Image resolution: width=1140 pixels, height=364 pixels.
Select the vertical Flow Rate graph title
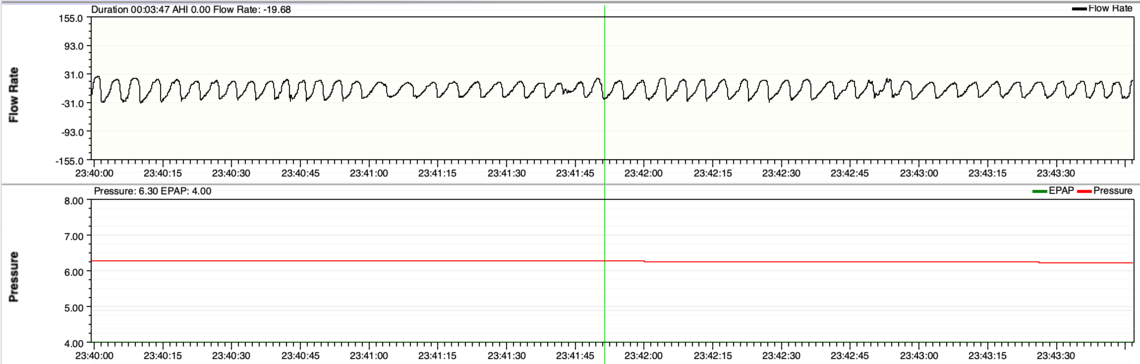coord(13,86)
